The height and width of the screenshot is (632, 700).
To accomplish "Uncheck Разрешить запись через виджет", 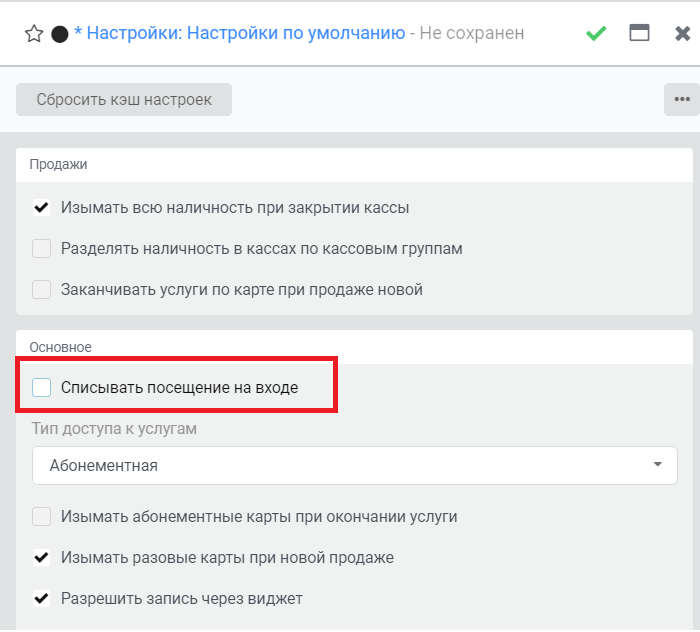I will tap(42, 599).
